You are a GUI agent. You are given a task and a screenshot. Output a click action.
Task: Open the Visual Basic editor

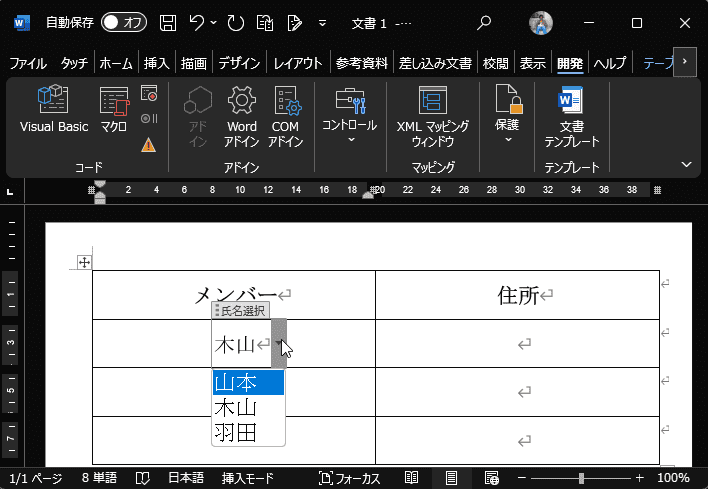click(54, 111)
